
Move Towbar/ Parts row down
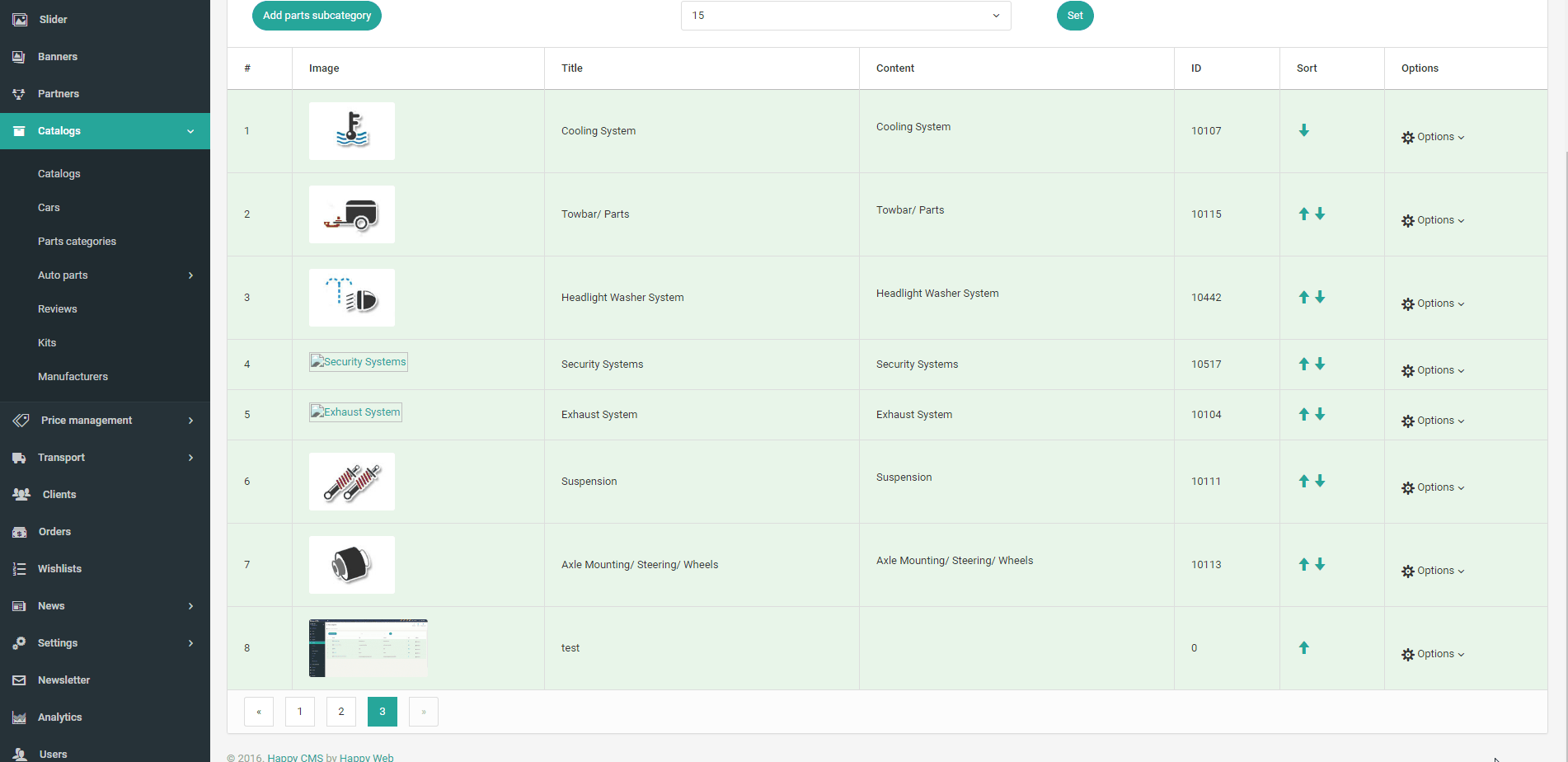coord(1320,214)
